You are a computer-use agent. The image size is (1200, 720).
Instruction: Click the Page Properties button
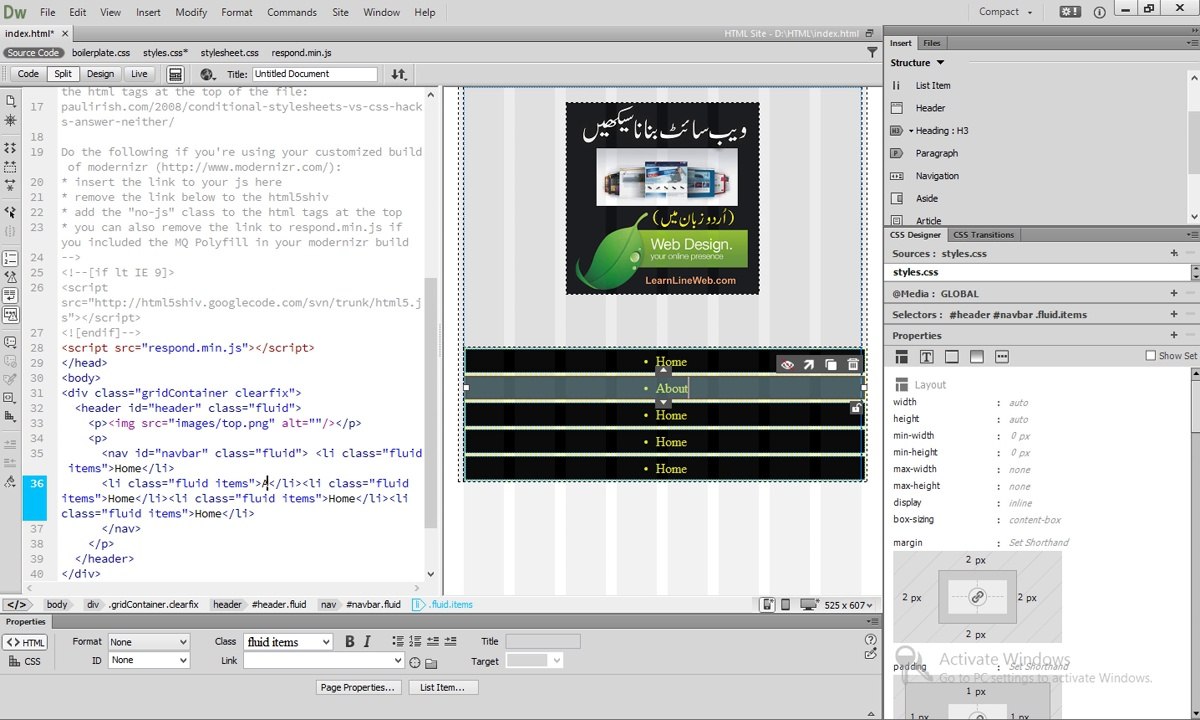click(358, 687)
